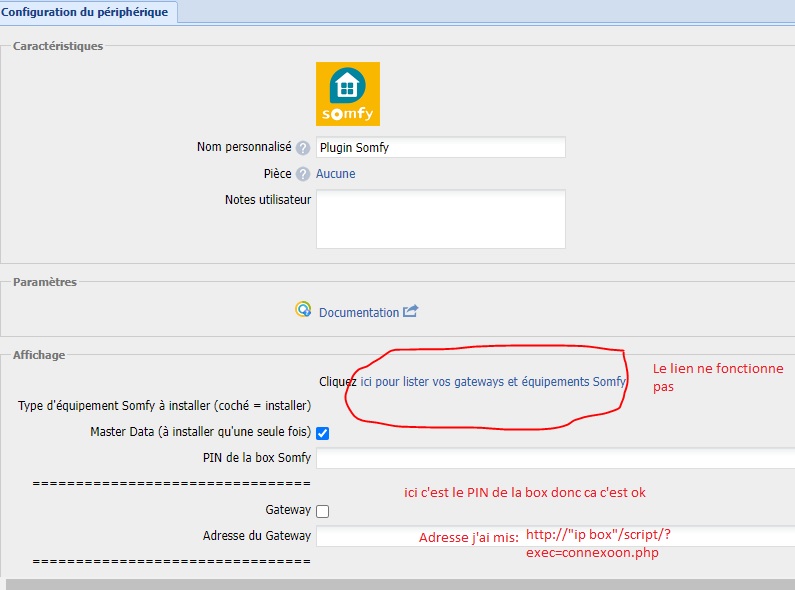Click help icon next to Pièce
This screenshot has width=795, height=590.
[x=303, y=174]
